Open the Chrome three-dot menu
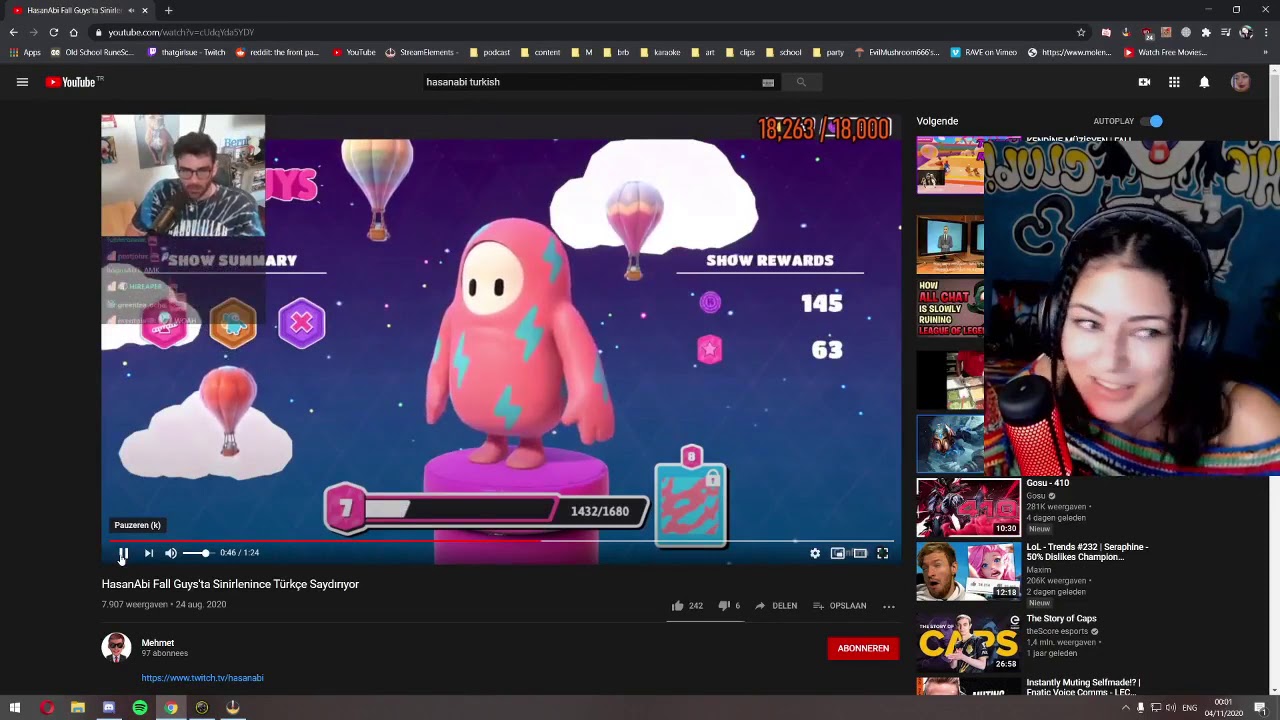Screen dimensions: 1280x720 (1266, 32)
